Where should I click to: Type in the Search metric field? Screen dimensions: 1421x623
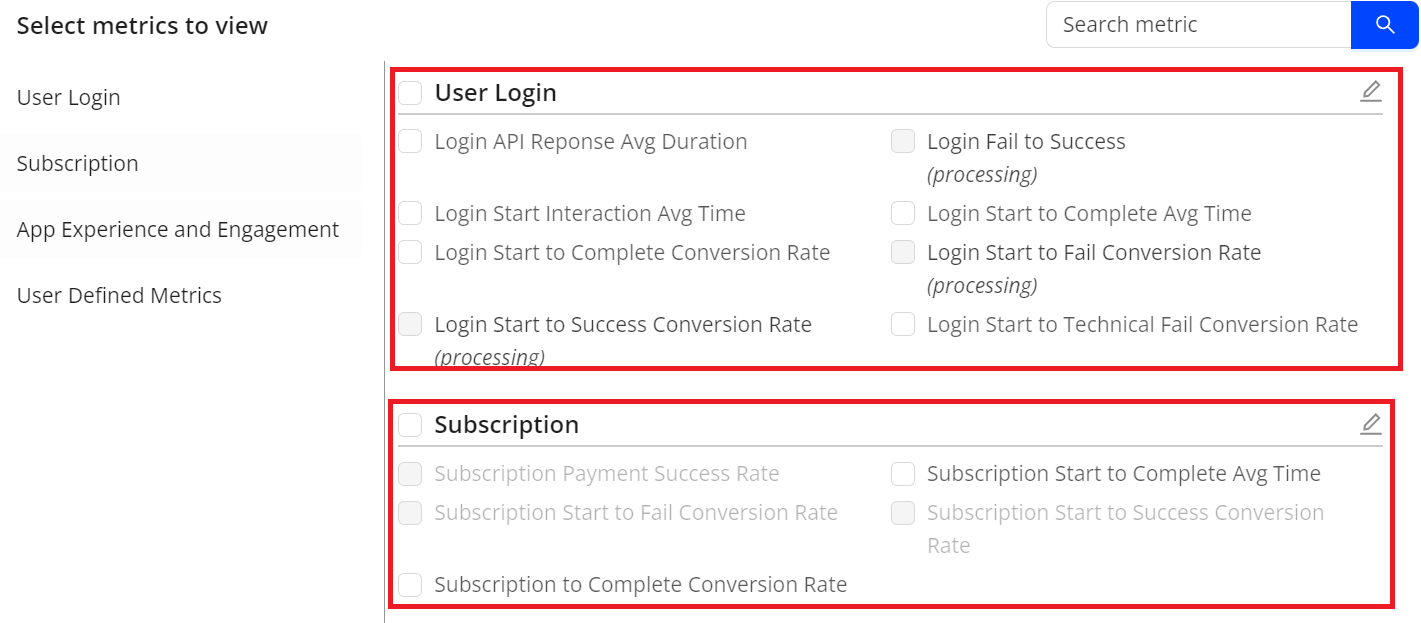pos(1198,25)
